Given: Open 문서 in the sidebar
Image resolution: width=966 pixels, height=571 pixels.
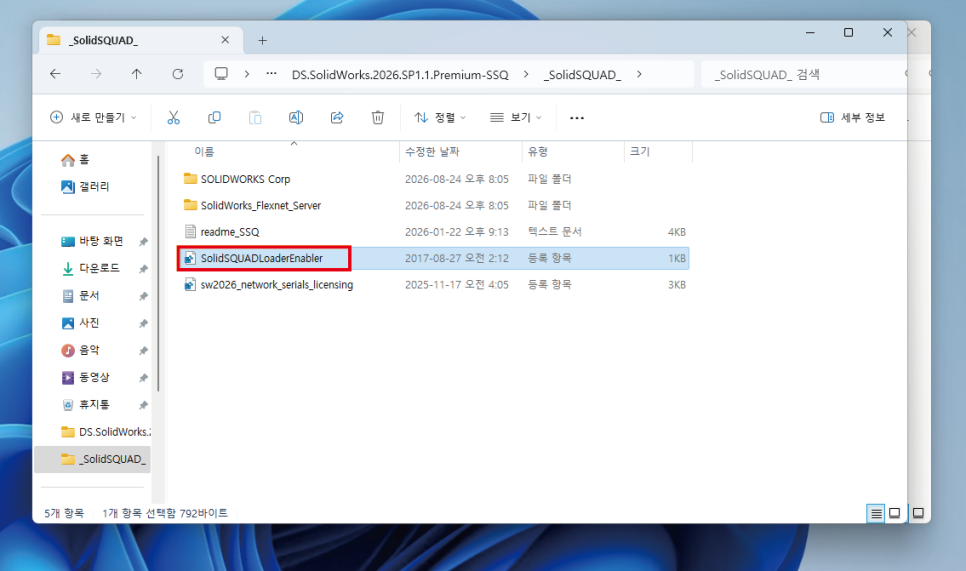Looking at the screenshot, I should point(80,296).
